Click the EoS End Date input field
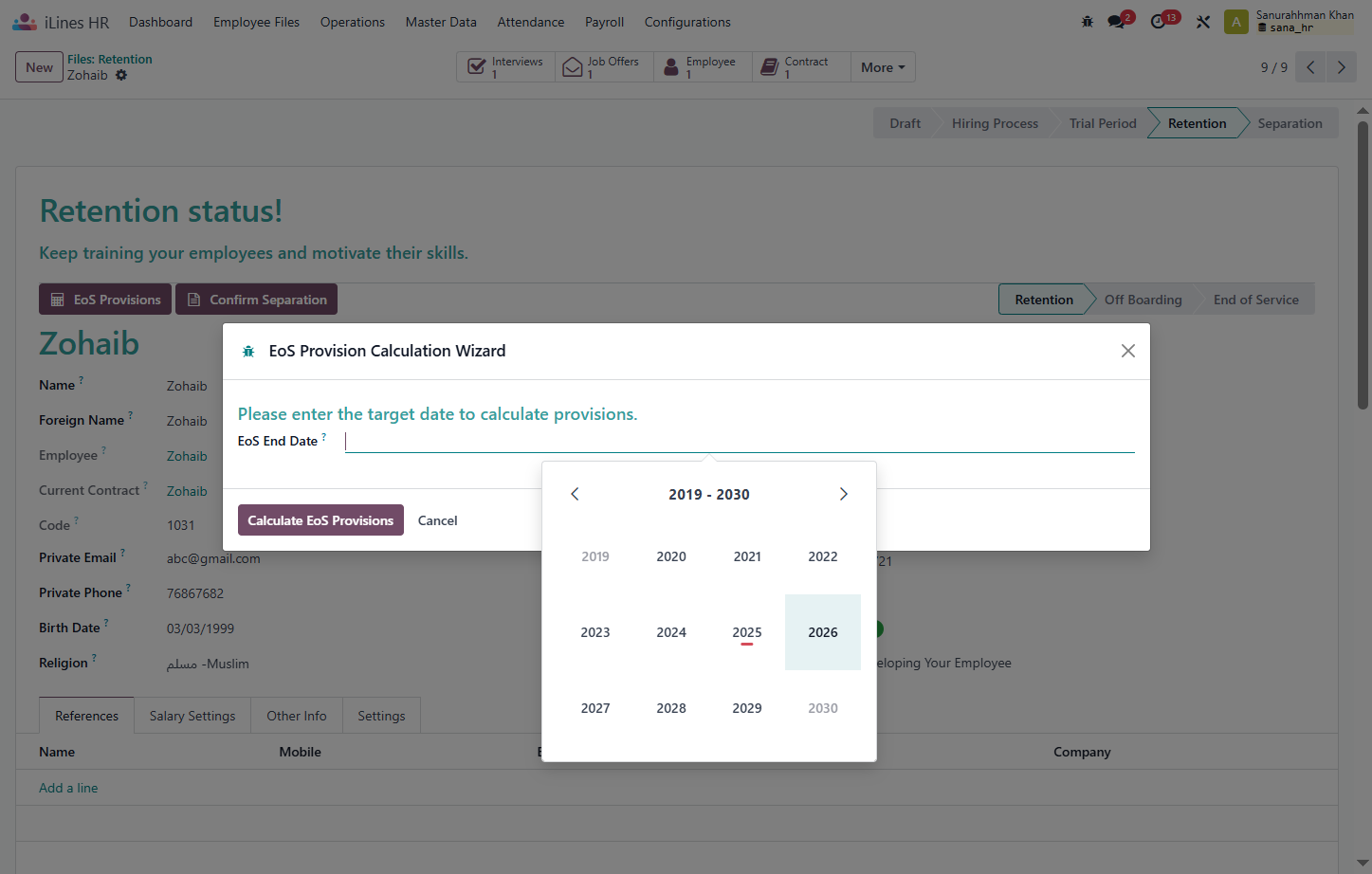The height and width of the screenshot is (874, 1372). [740, 441]
